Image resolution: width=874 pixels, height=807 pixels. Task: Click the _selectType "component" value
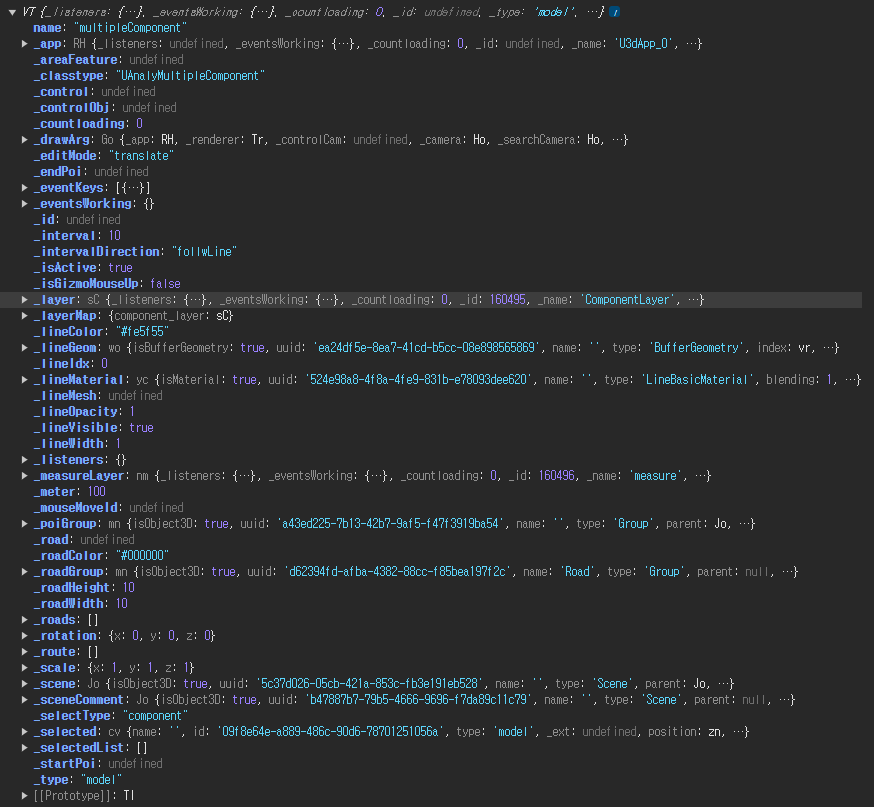[155, 716]
